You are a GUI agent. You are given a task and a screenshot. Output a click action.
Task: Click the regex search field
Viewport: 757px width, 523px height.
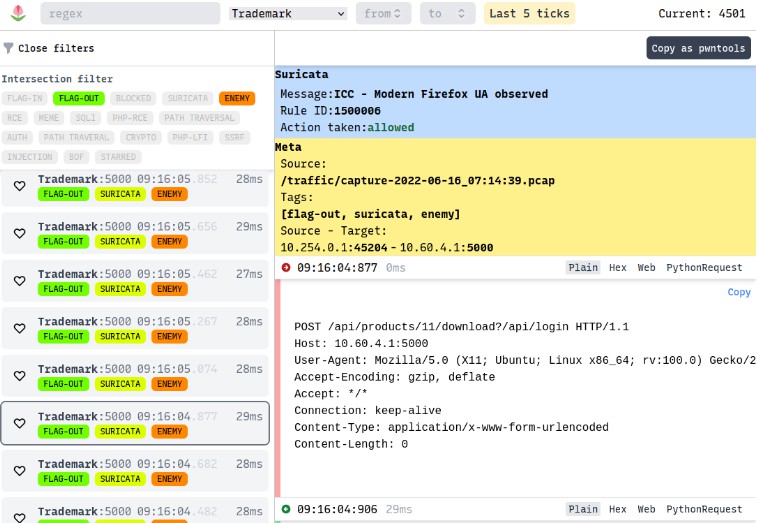click(130, 13)
